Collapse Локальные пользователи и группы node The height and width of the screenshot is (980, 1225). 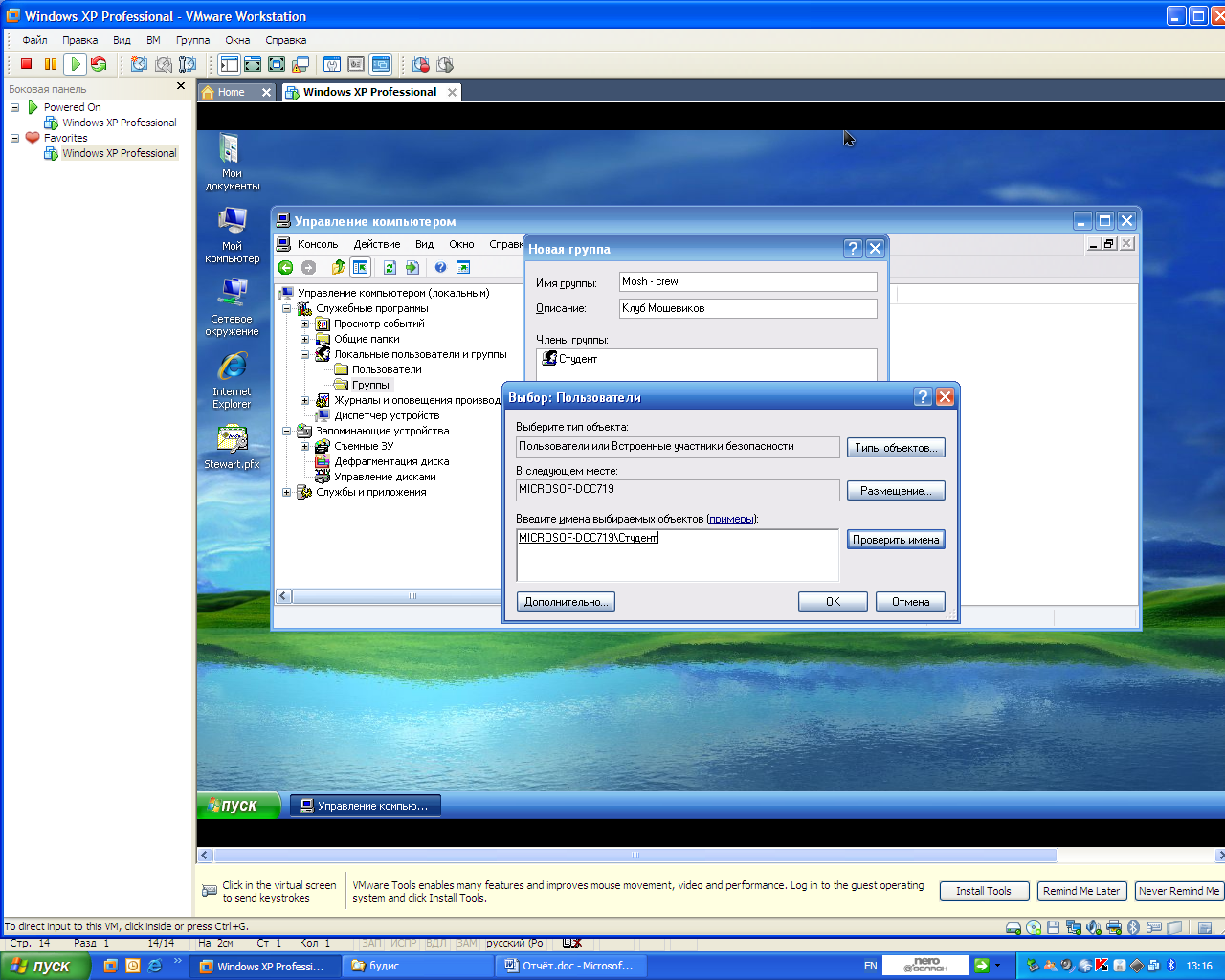[304, 355]
